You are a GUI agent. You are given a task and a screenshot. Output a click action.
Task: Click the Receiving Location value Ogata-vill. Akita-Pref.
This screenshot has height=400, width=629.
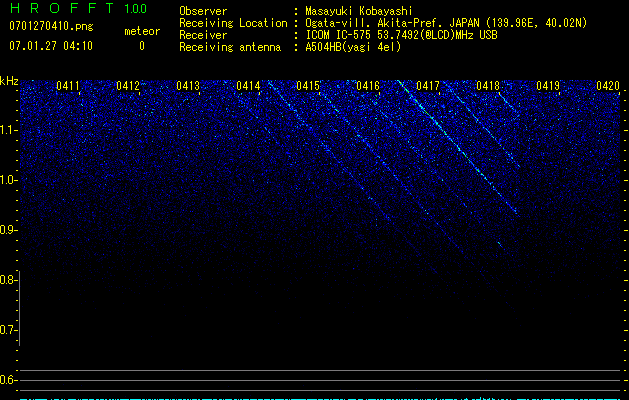coord(376,23)
